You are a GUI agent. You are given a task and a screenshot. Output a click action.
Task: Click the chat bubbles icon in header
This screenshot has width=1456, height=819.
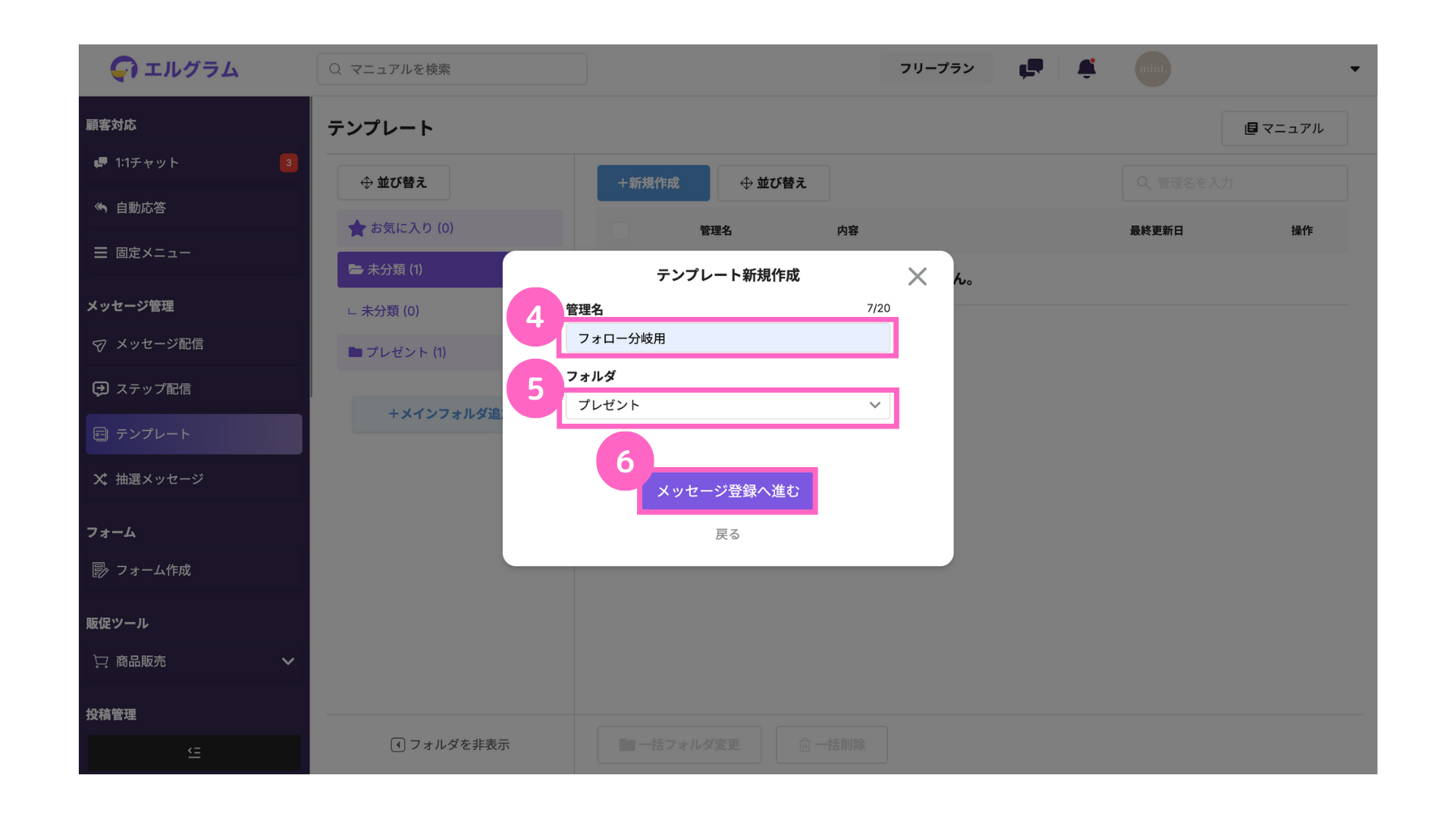click(x=1031, y=69)
